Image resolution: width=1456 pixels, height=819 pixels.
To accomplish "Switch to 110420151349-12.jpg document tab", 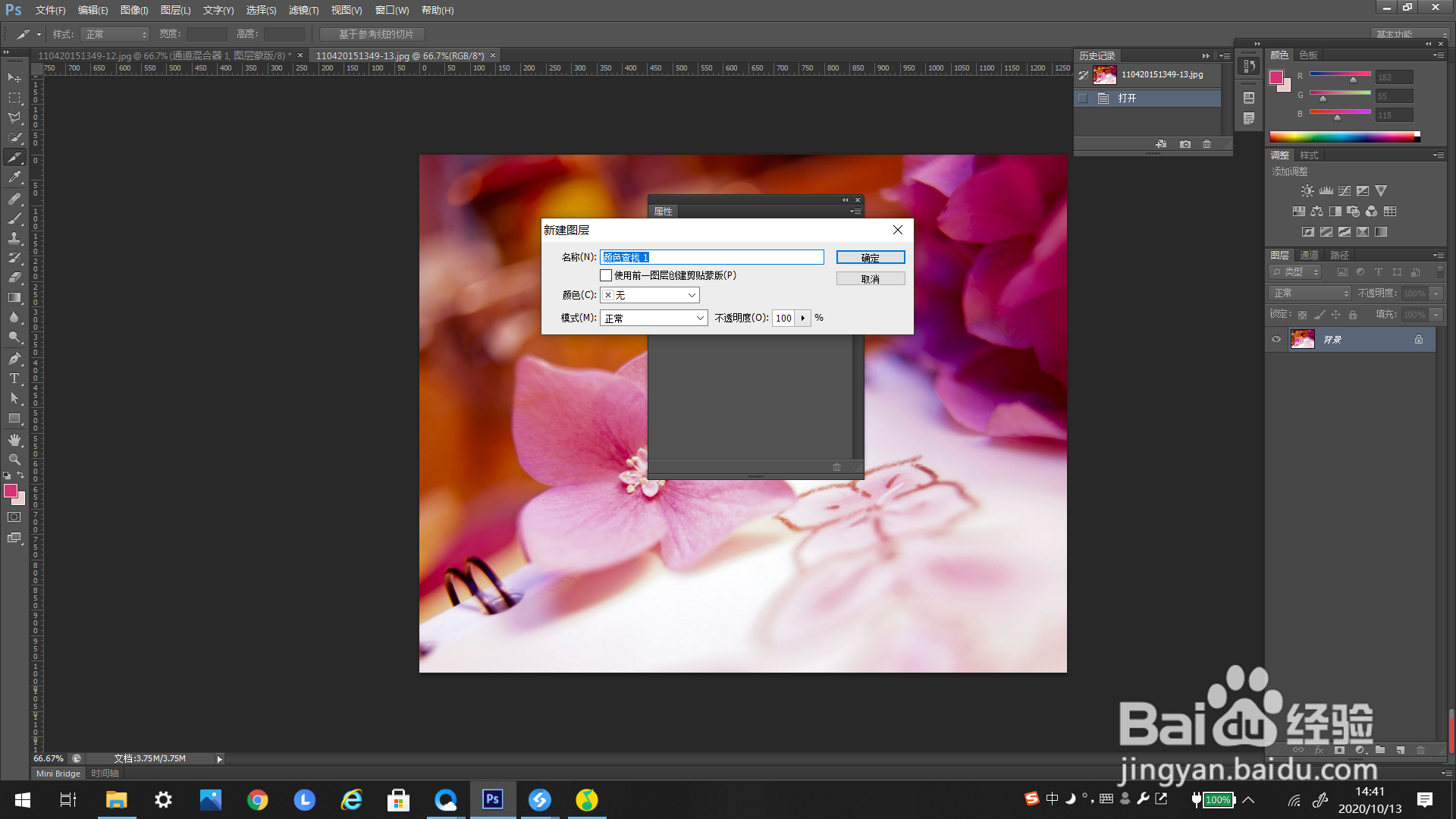I will pyautogui.click(x=163, y=55).
